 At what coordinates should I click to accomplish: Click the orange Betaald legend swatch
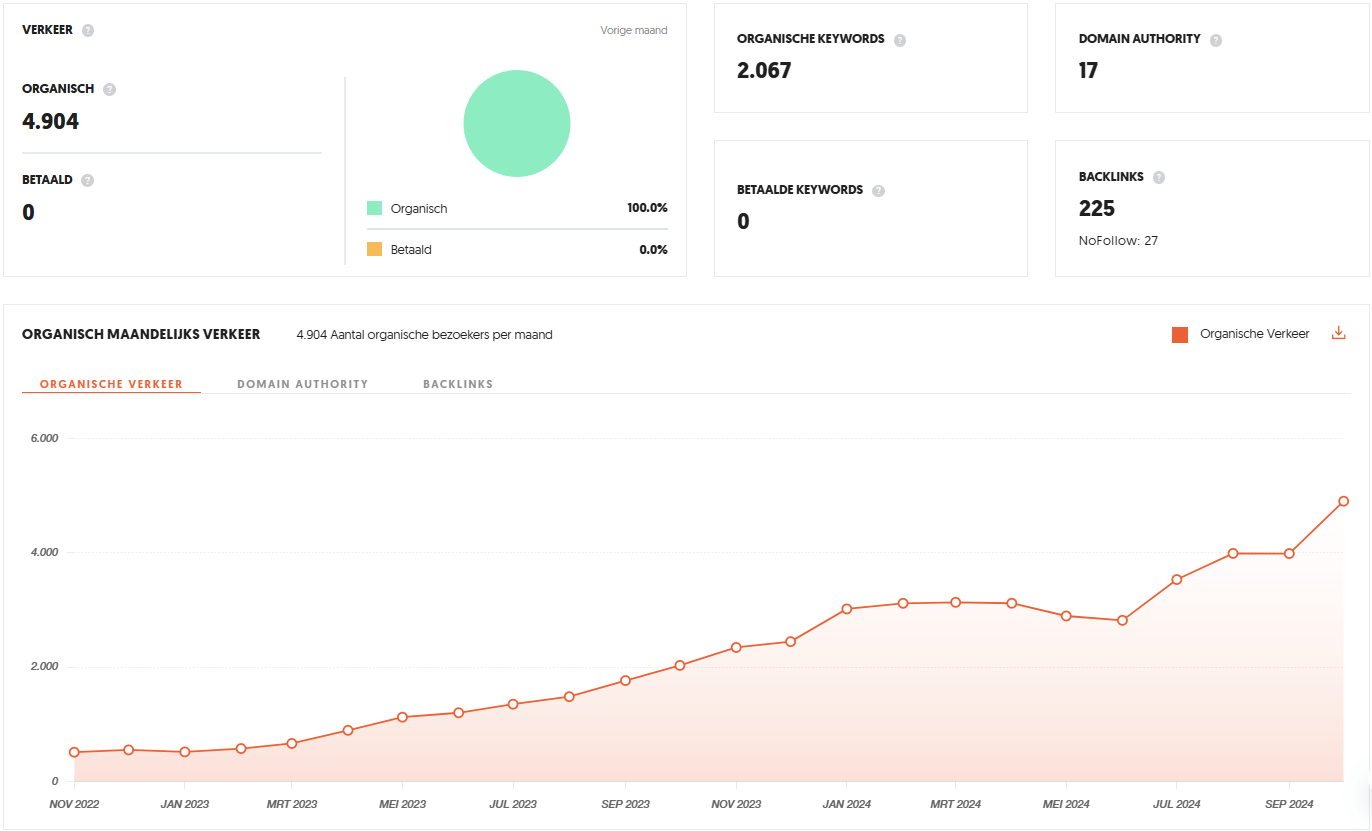[375, 249]
